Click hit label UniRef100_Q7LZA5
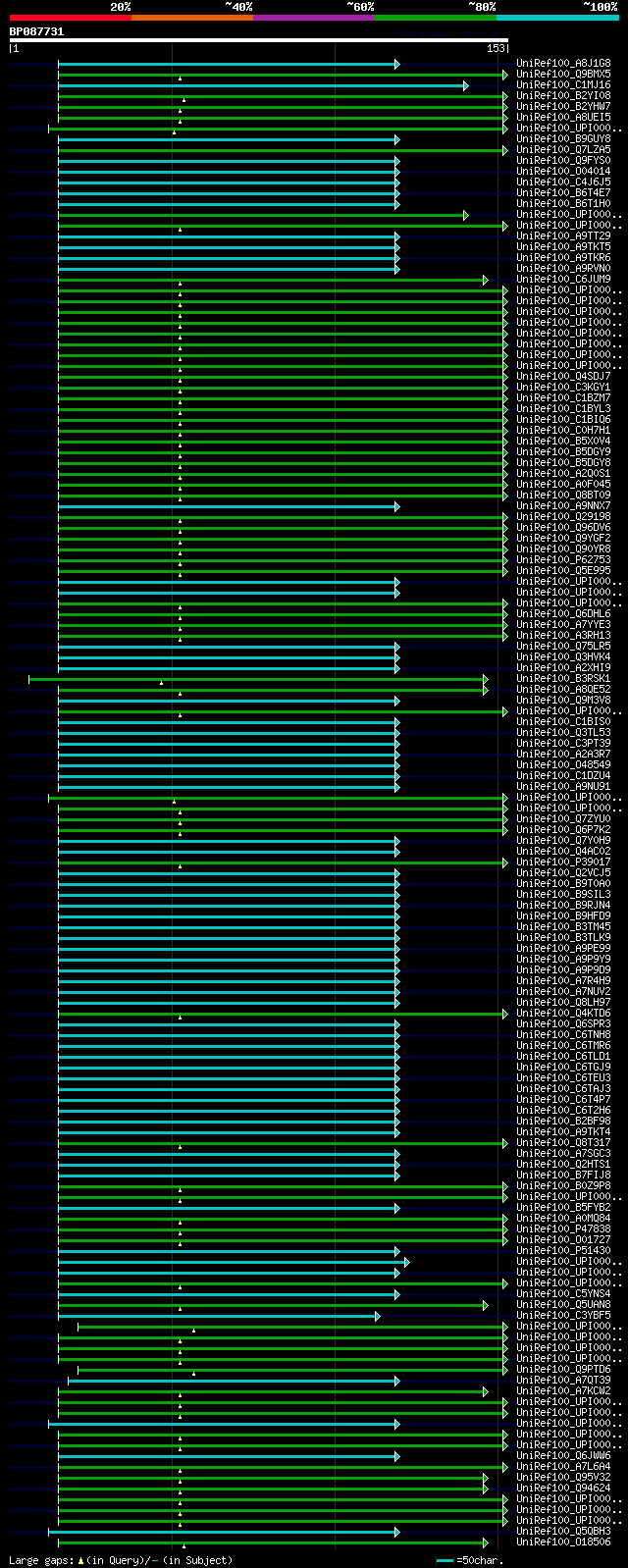The image size is (628, 1568). coord(563,150)
